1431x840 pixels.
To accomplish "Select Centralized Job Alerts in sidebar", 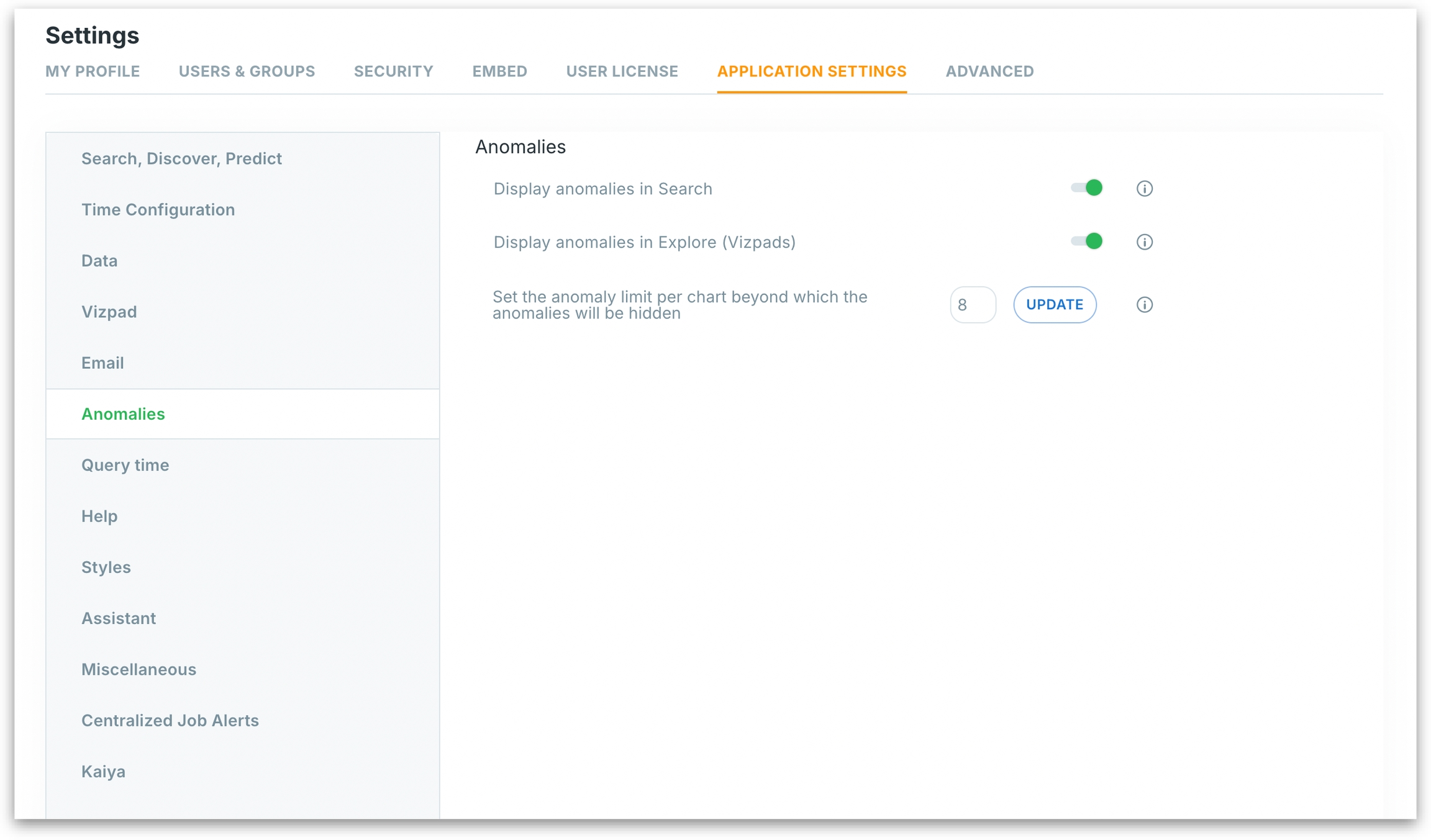I will tap(170, 721).
